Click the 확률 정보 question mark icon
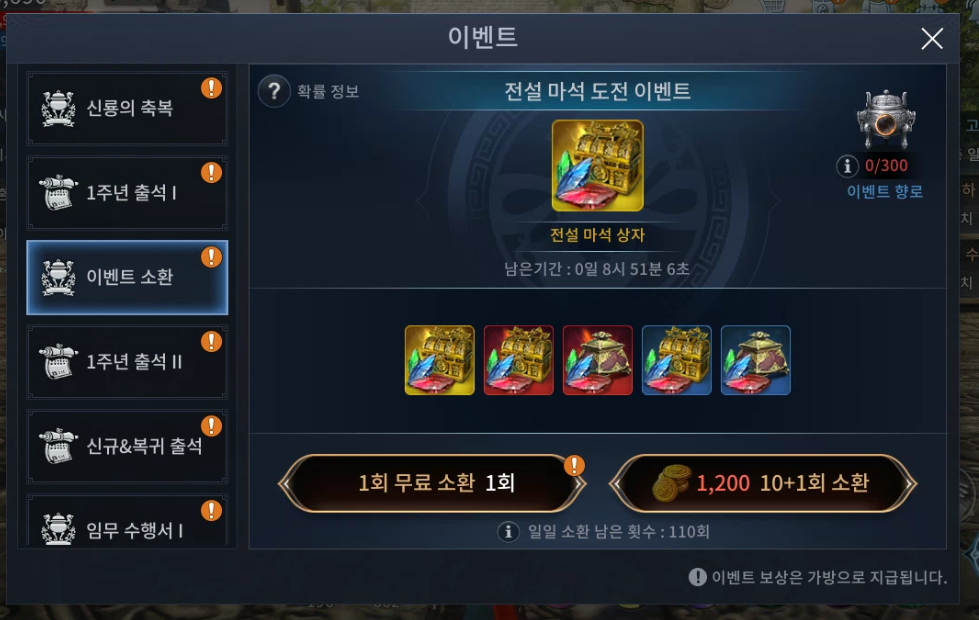Screen dimensions: 979x620 (x=274, y=91)
